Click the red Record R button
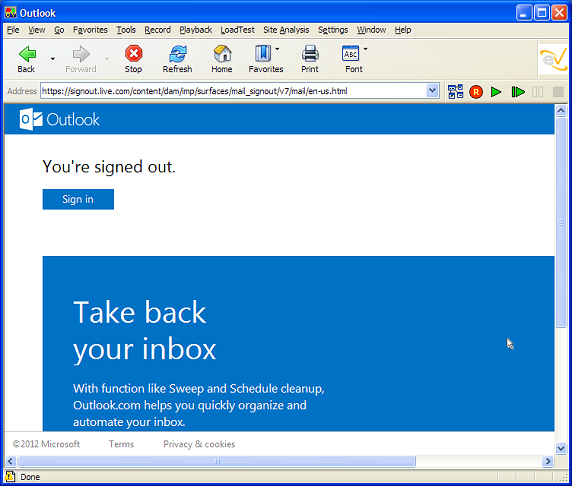 [476, 92]
